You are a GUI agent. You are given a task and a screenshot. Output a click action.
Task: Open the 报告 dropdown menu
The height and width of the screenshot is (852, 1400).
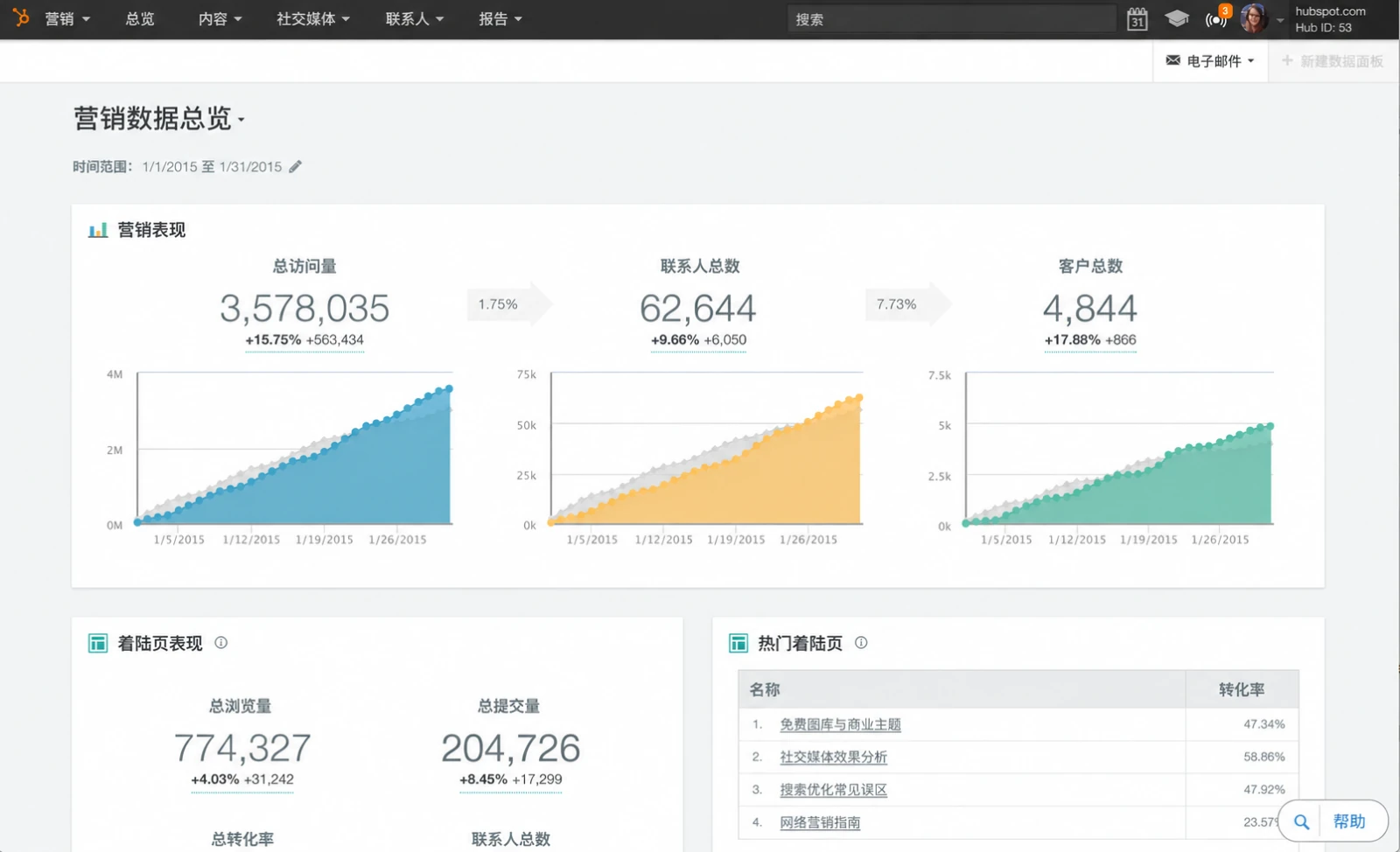coord(500,18)
